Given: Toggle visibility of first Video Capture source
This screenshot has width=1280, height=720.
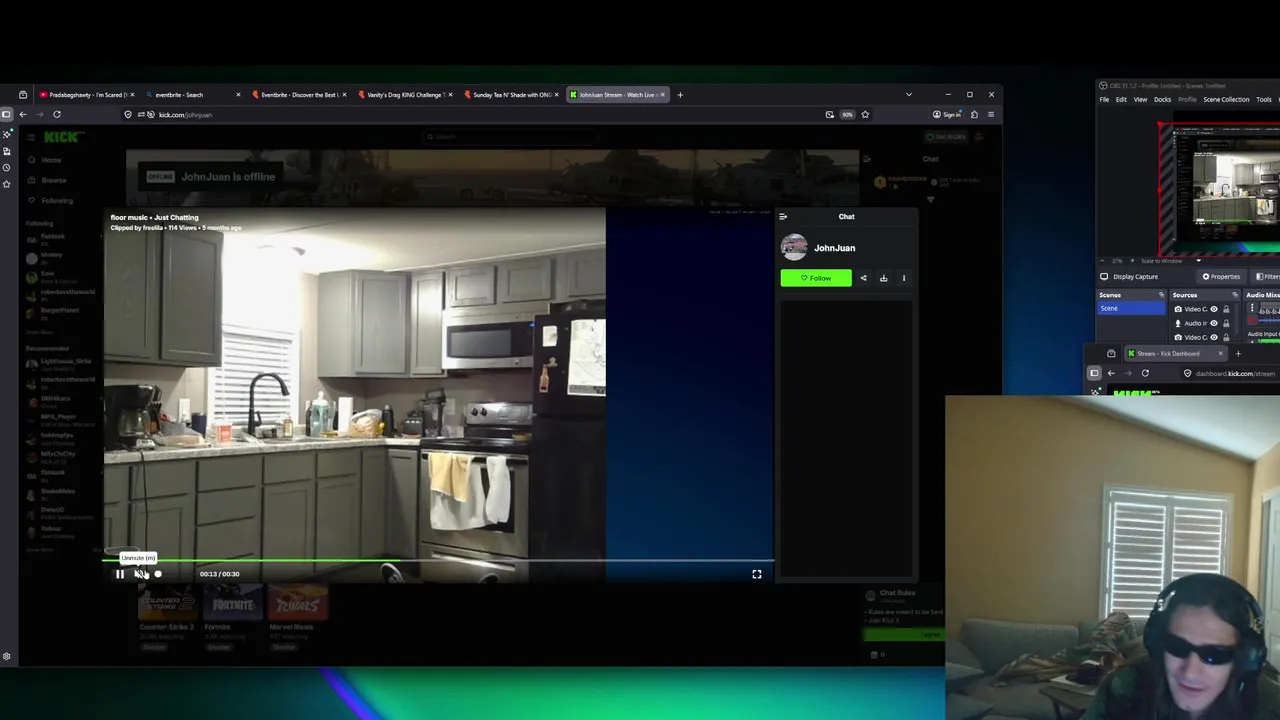Looking at the screenshot, I should 1214,309.
